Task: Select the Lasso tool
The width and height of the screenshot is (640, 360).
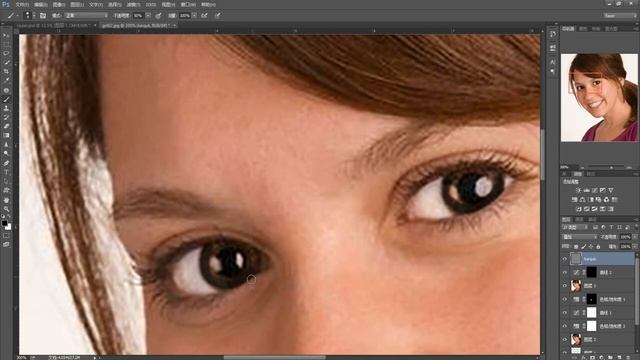Action: coord(6,53)
